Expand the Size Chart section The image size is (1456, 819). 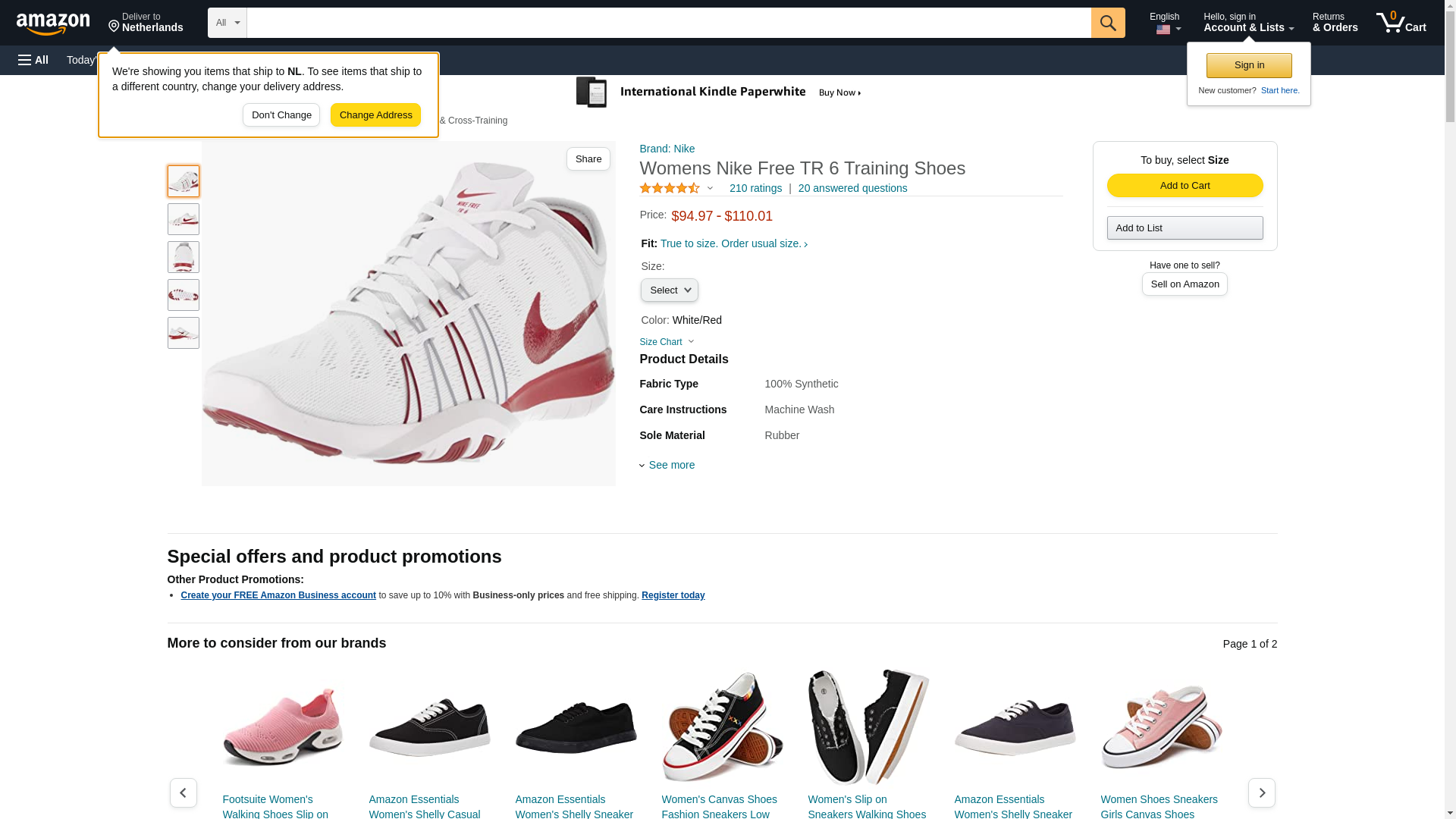point(667,342)
